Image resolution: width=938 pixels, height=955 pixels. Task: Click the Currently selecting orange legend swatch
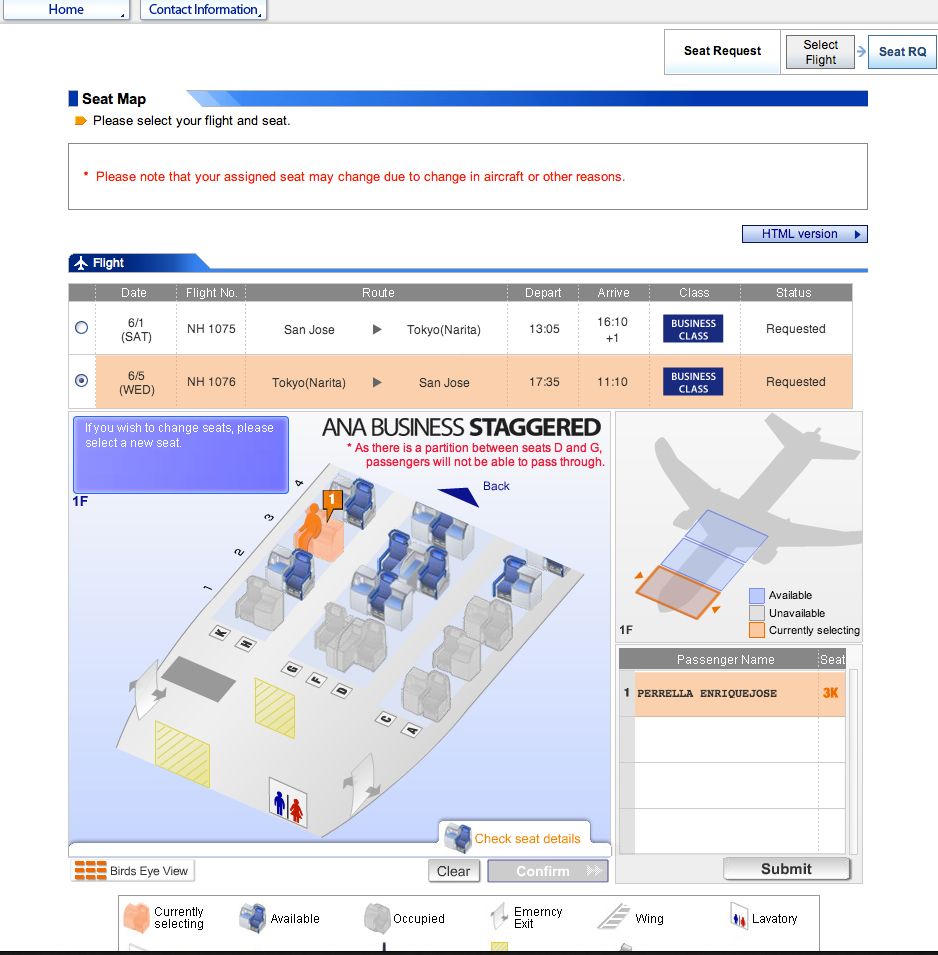(756, 630)
